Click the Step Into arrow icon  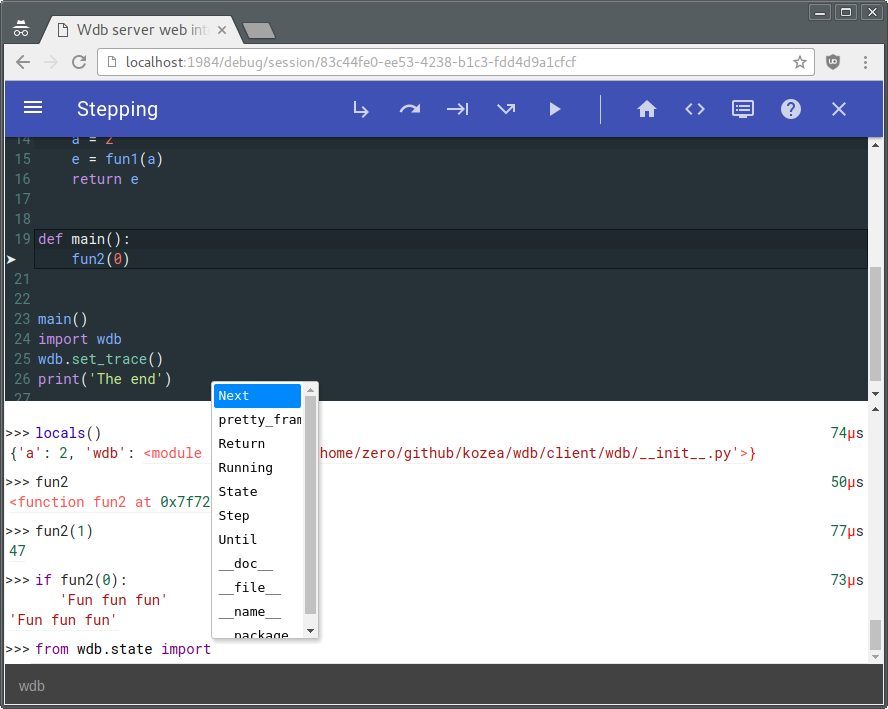(361, 109)
